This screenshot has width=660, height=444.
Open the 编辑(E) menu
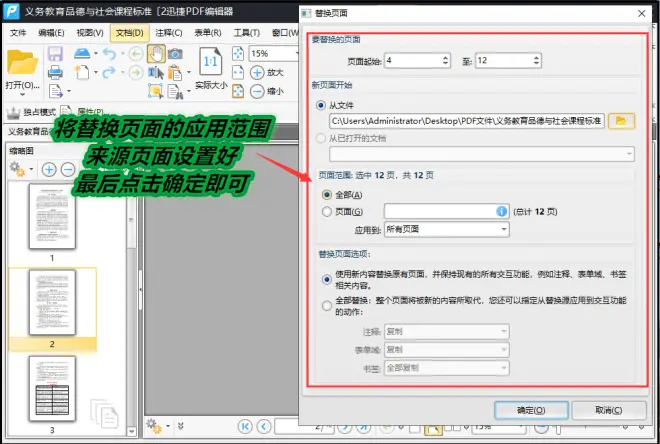51,33
